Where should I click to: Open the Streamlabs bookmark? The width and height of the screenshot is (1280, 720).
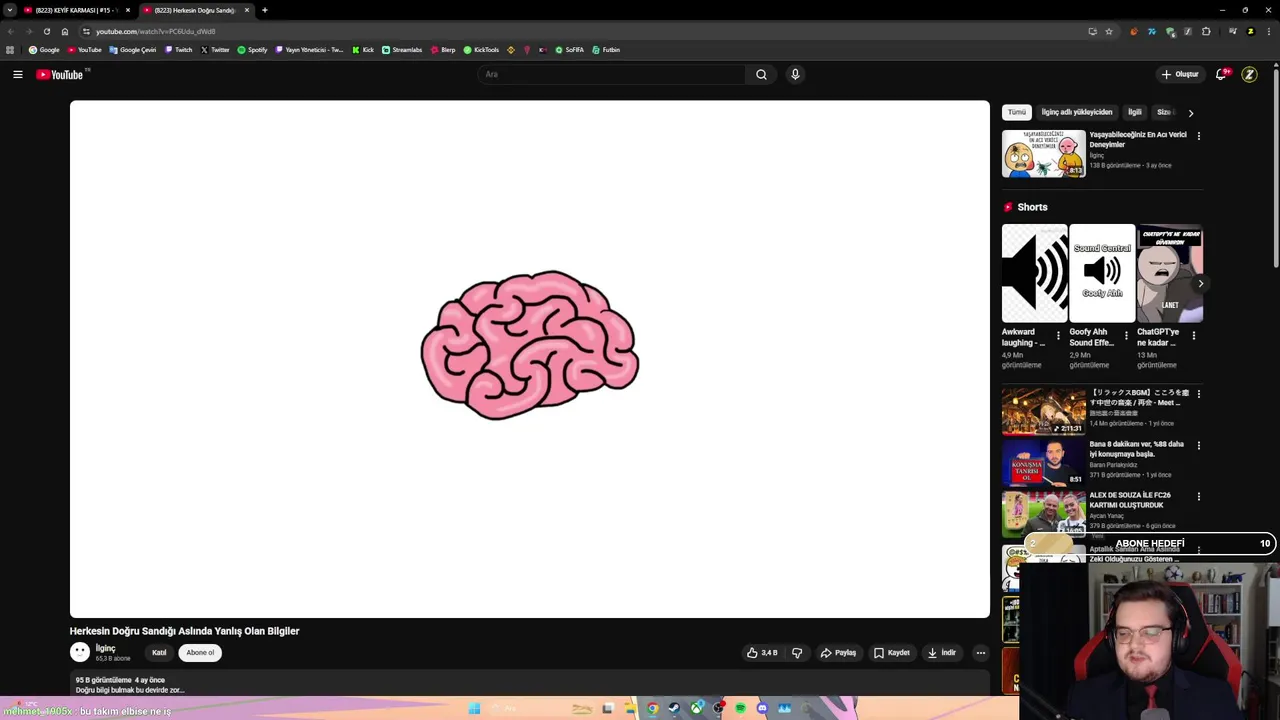[402, 50]
